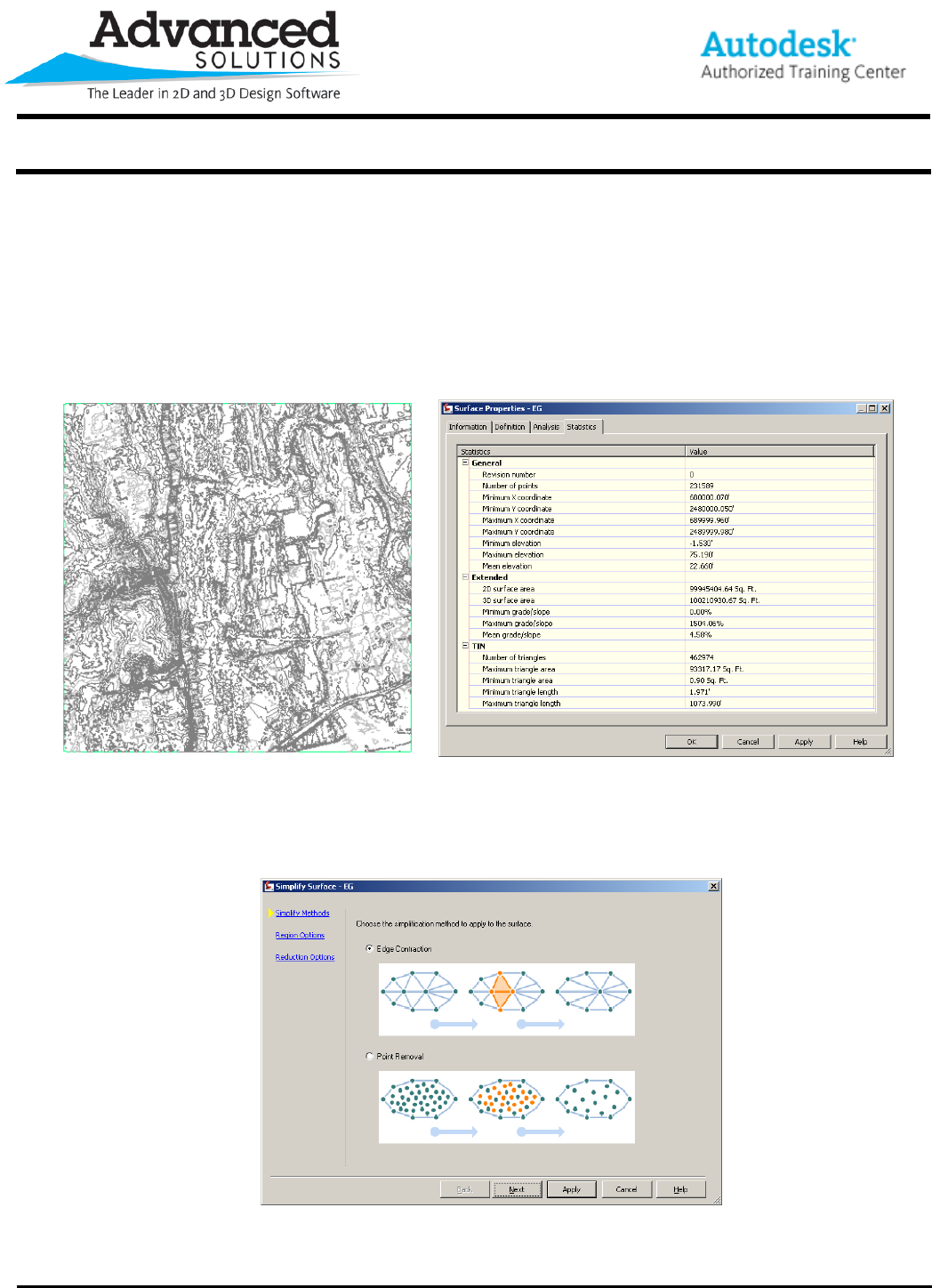932x1288 pixels.
Task: Select the Statistics tab
Action: point(582,427)
